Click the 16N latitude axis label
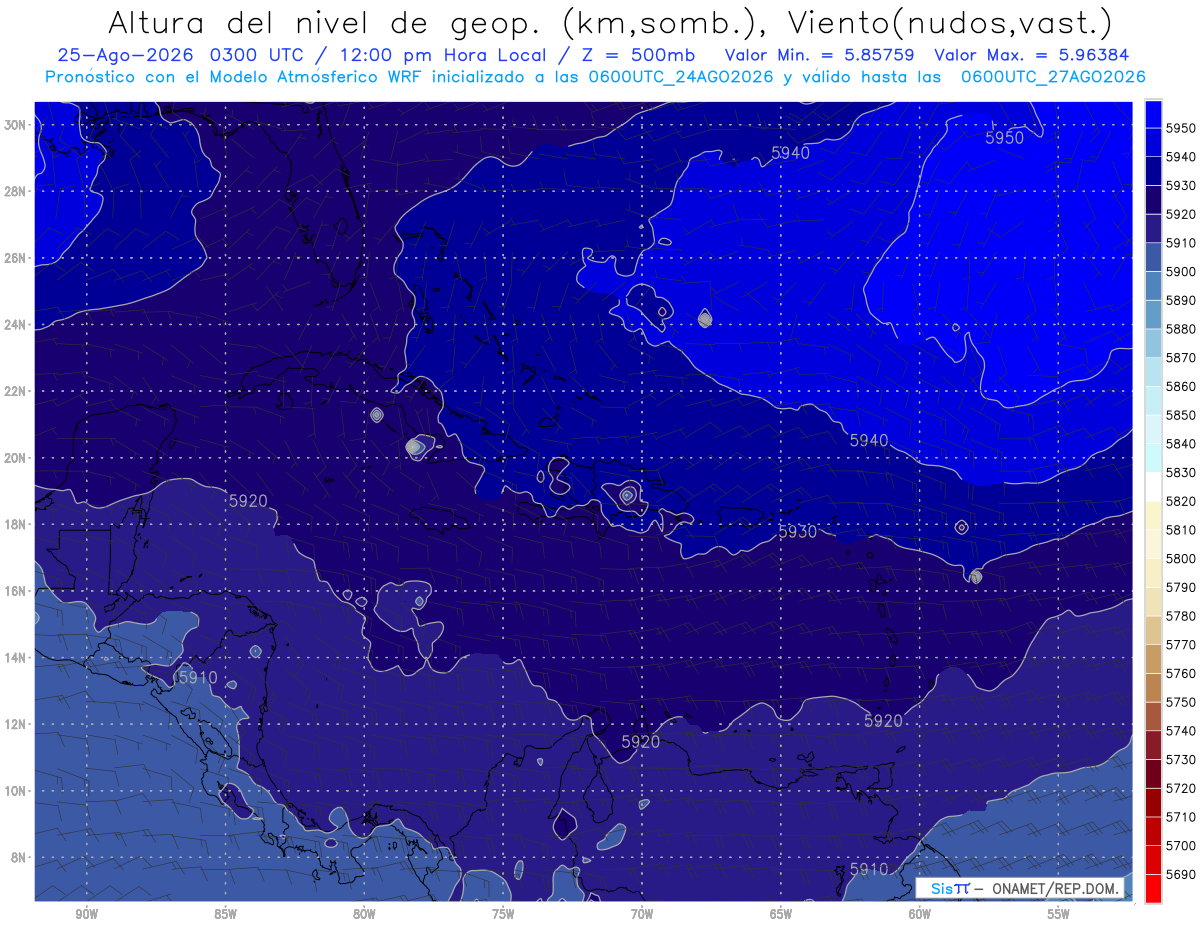This screenshot has width=1200, height=927. coord(15,591)
